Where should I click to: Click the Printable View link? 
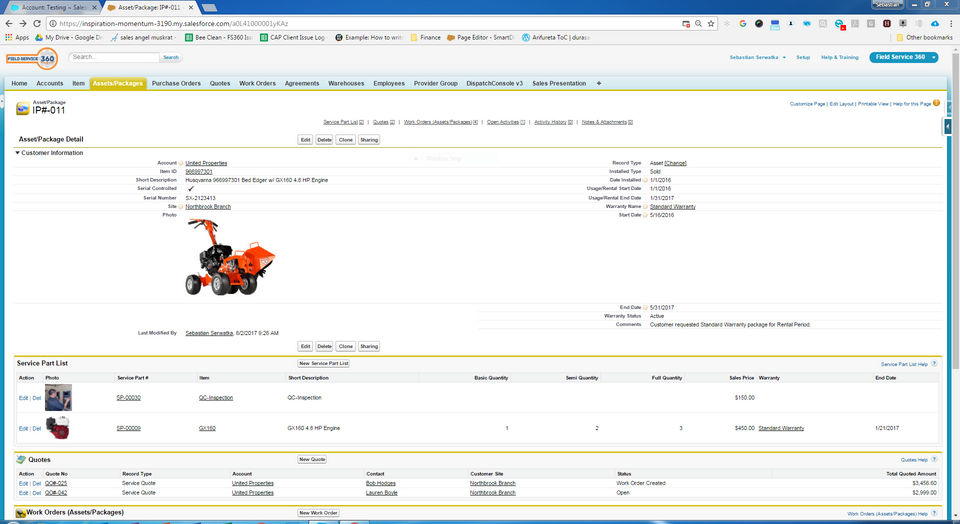tap(873, 104)
